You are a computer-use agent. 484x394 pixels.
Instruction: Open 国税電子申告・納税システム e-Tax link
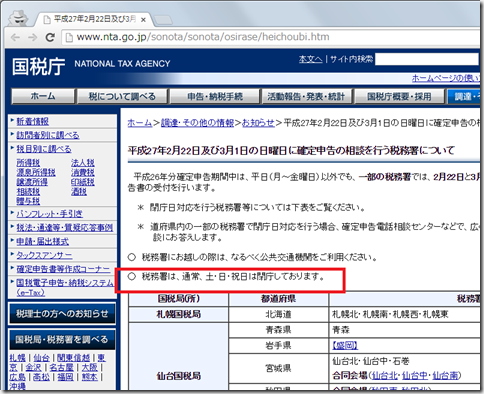point(65,287)
